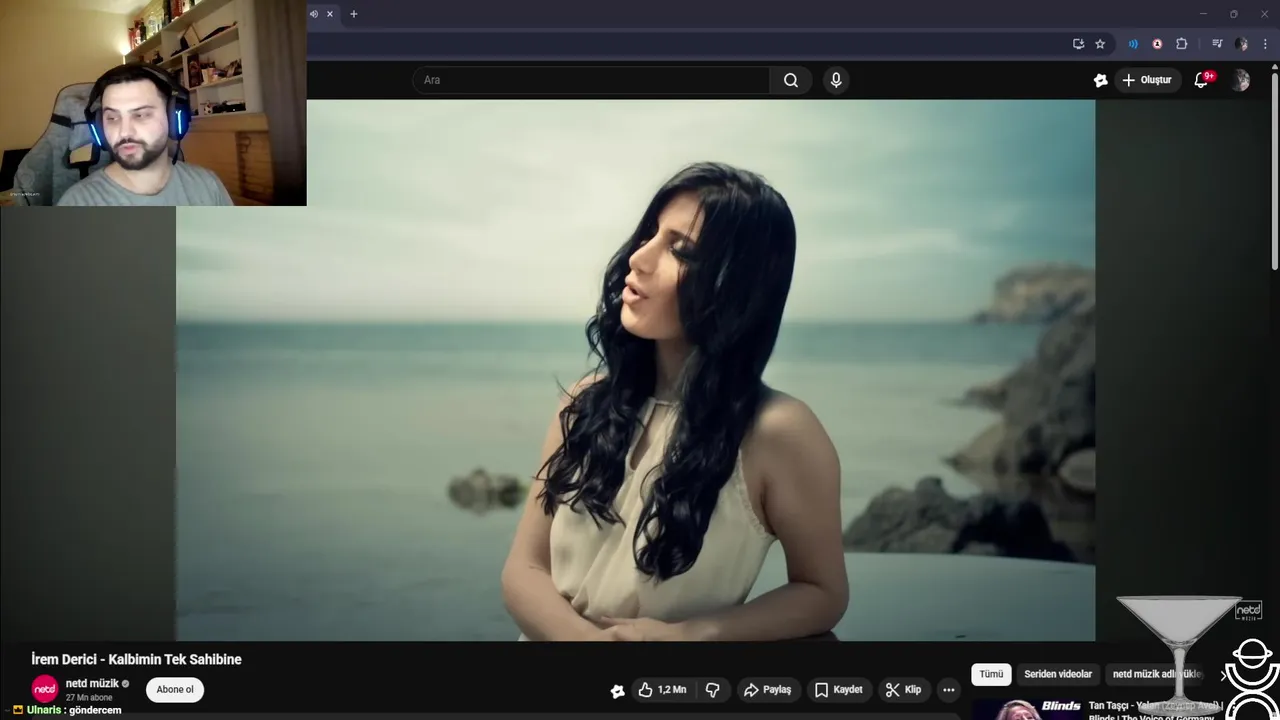This screenshot has width=1280, height=720.
Task: Restore down the browser window
Action: pos(1234,14)
